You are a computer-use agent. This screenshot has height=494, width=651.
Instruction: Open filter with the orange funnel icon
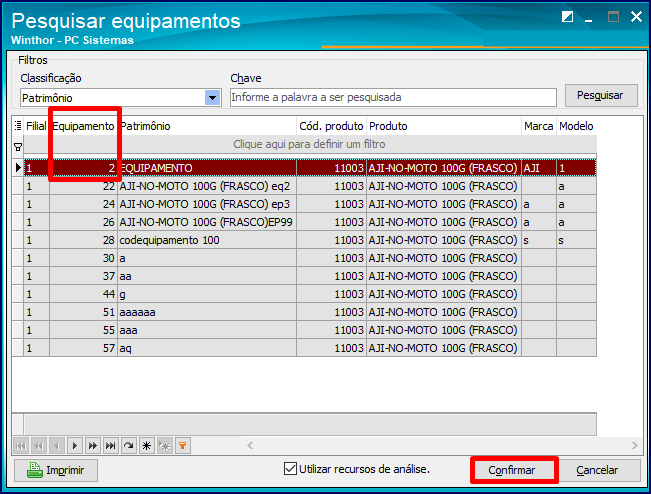(183, 446)
